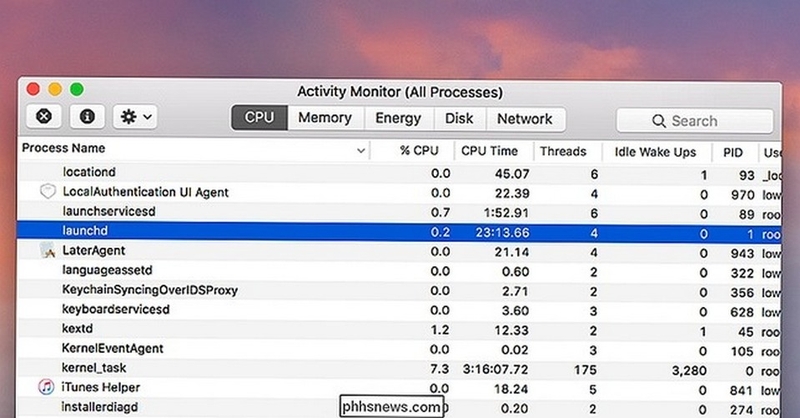Toggle sort order chevron on Process Name
This screenshot has width=800, height=418.
(361, 151)
